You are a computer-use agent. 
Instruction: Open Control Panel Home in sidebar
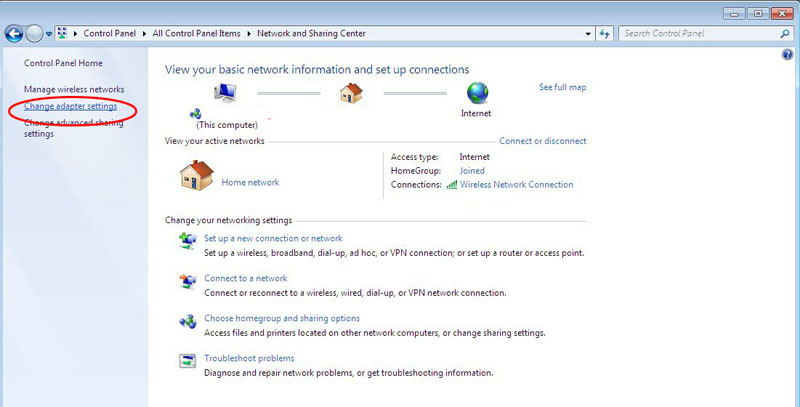point(63,62)
